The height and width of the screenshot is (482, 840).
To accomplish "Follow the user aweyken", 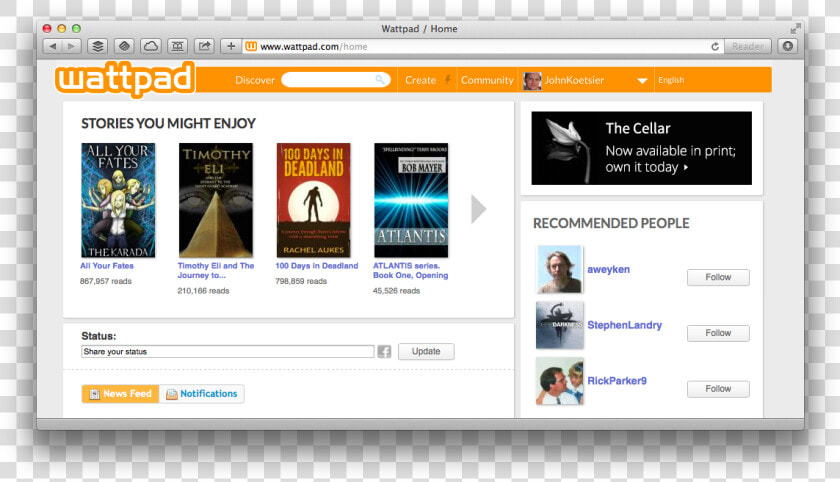I will pos(718,277).
